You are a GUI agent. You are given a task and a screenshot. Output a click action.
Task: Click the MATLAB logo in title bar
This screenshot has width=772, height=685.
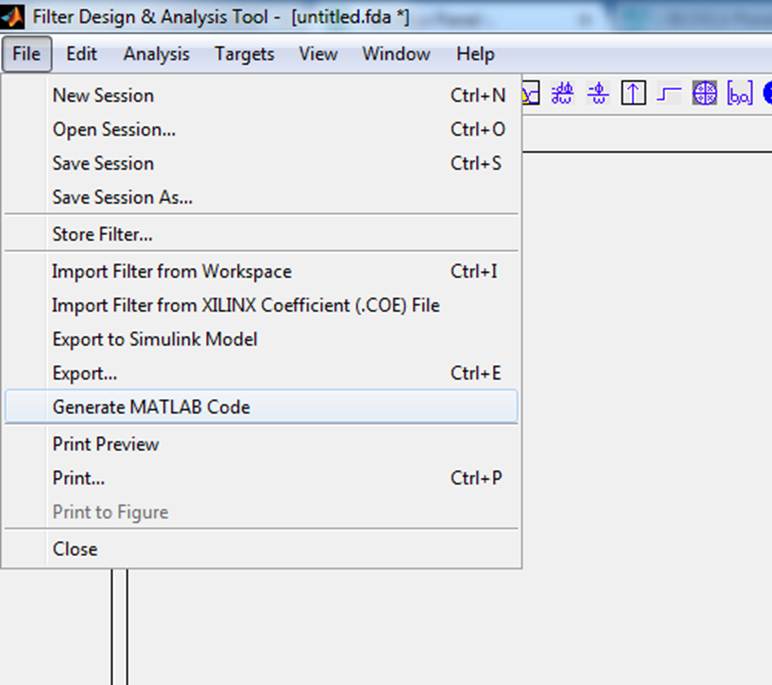pos(12,17)
